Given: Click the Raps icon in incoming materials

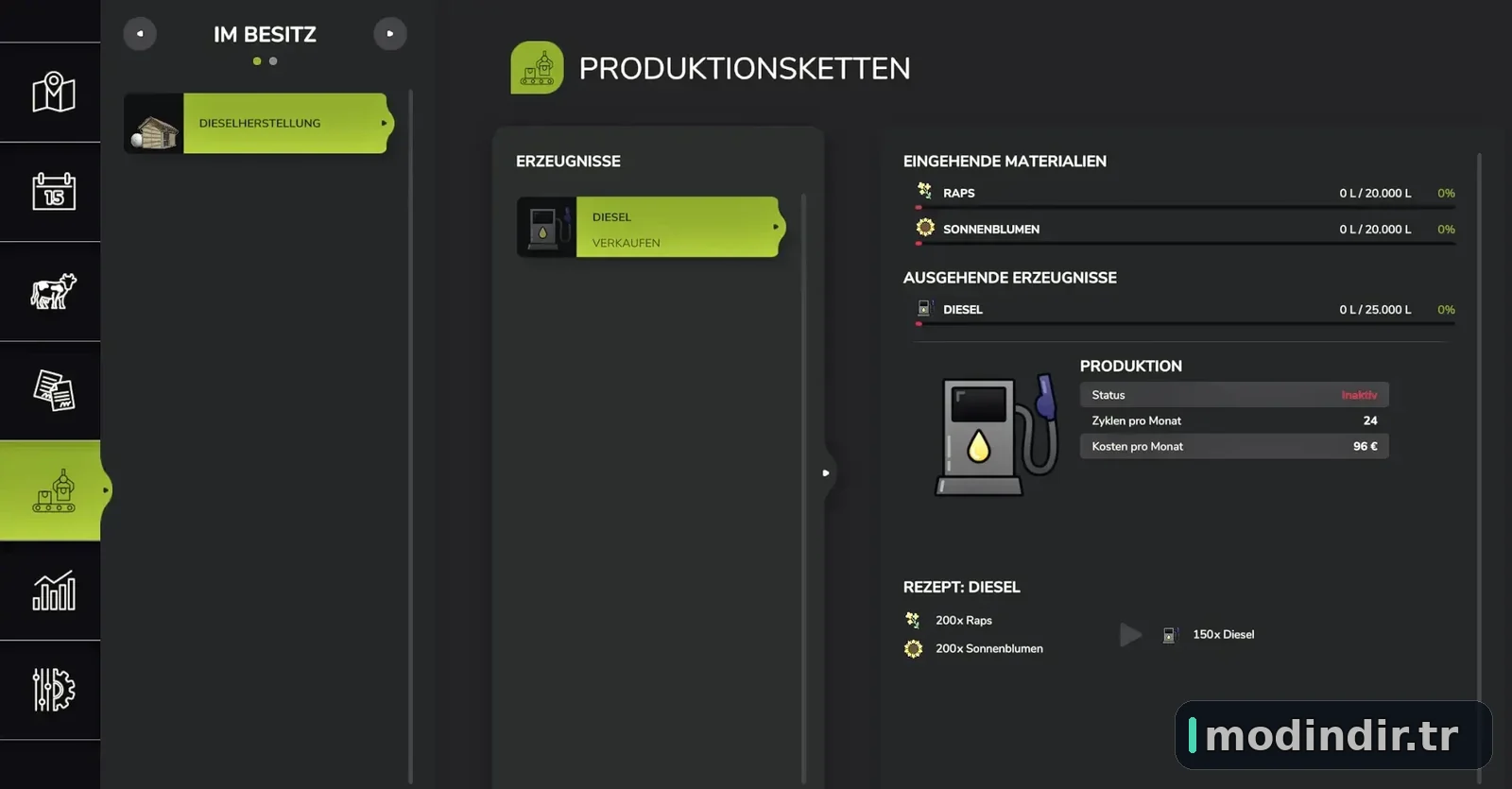Looking at the screenshot, I should [924, 192].
